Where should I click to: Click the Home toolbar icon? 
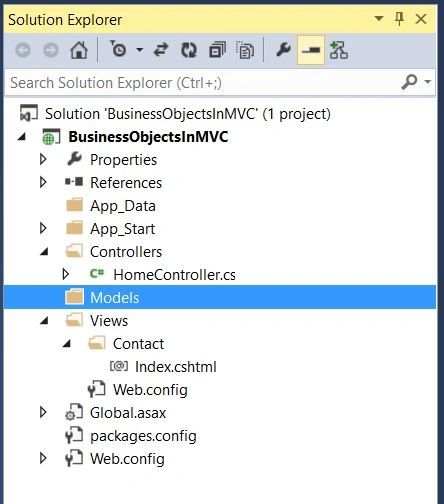pos(79,50)
